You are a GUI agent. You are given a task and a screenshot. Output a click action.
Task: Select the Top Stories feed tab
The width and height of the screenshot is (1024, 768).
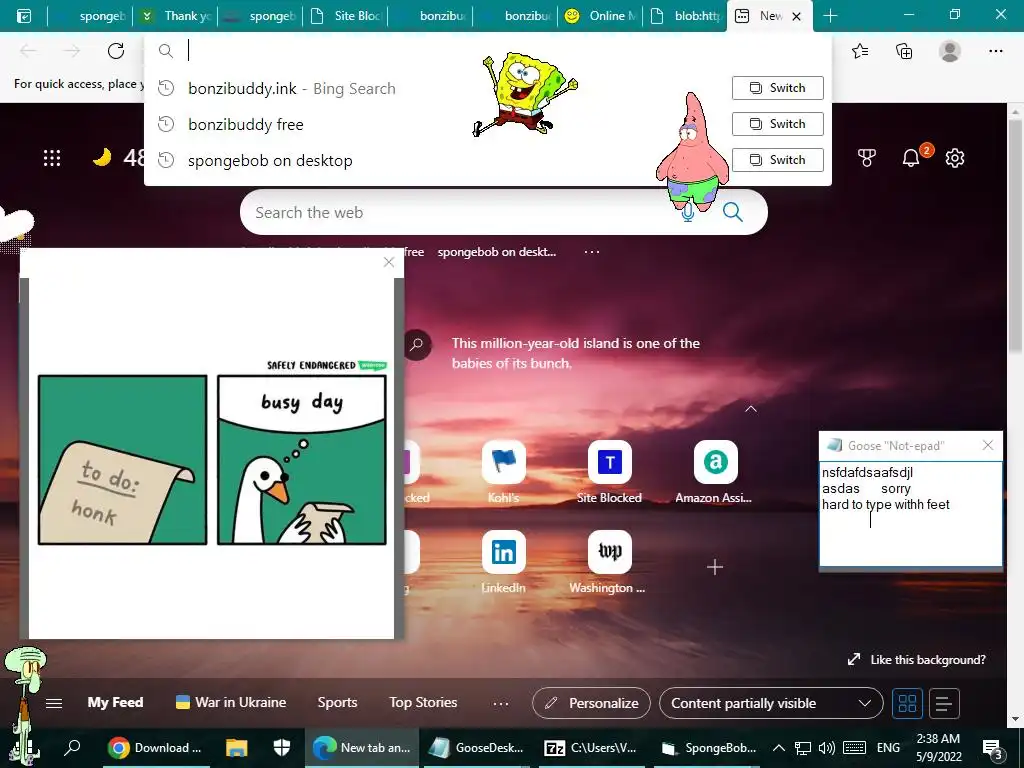pos(423,702)
